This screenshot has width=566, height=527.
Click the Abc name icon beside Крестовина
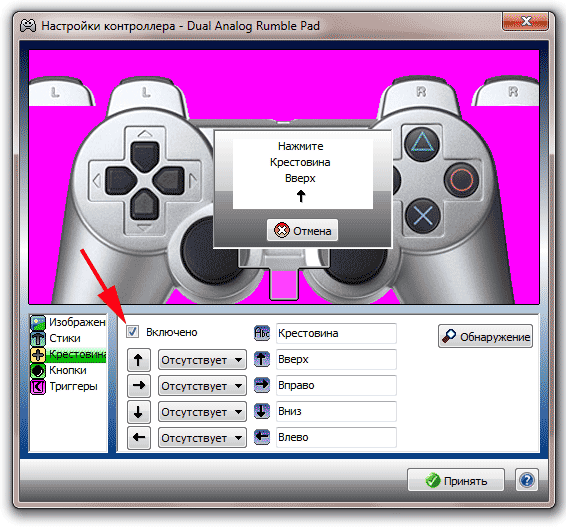point(262,333)
